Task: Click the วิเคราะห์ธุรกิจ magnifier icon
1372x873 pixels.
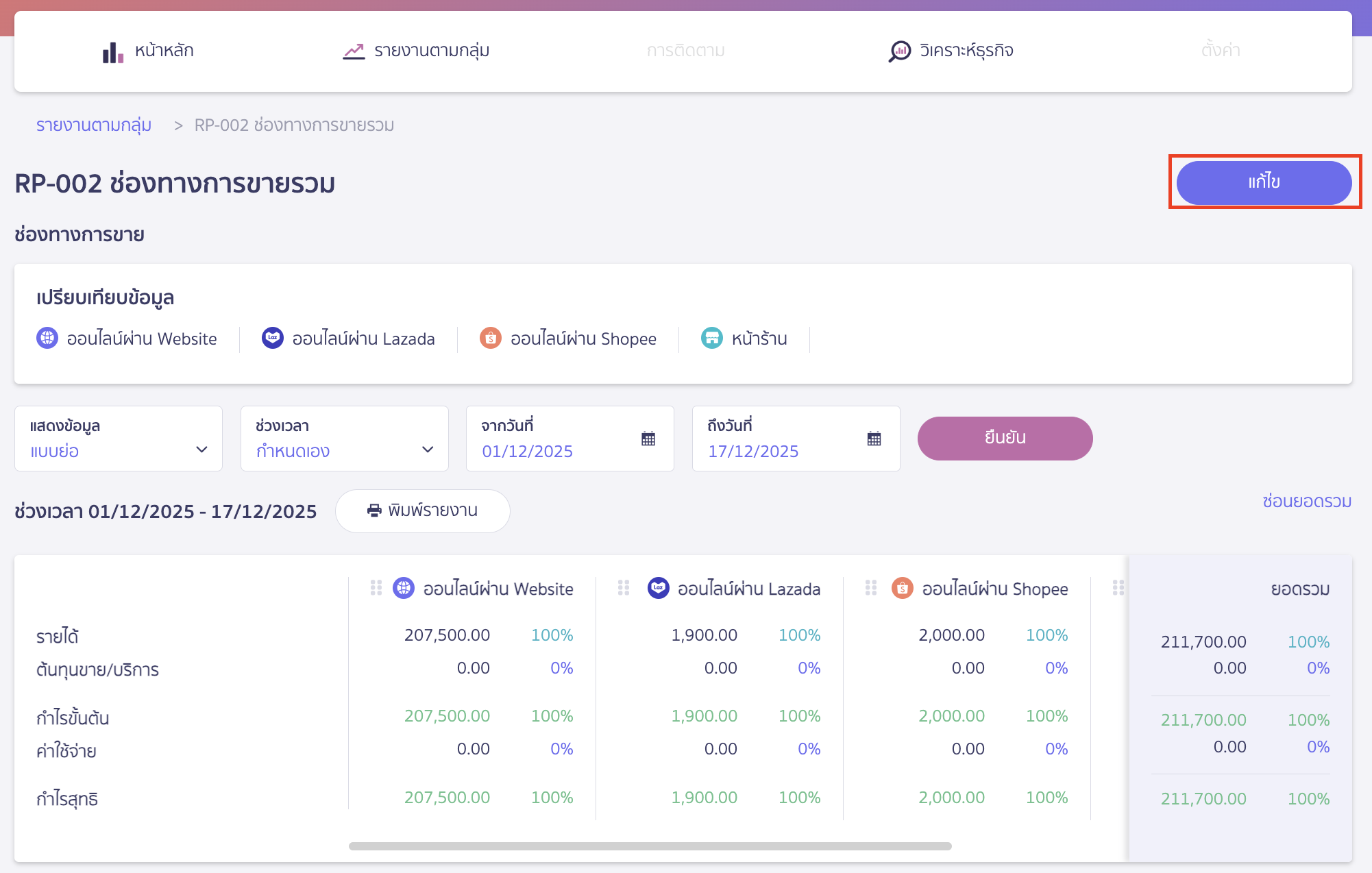Action: click(899, 51)
